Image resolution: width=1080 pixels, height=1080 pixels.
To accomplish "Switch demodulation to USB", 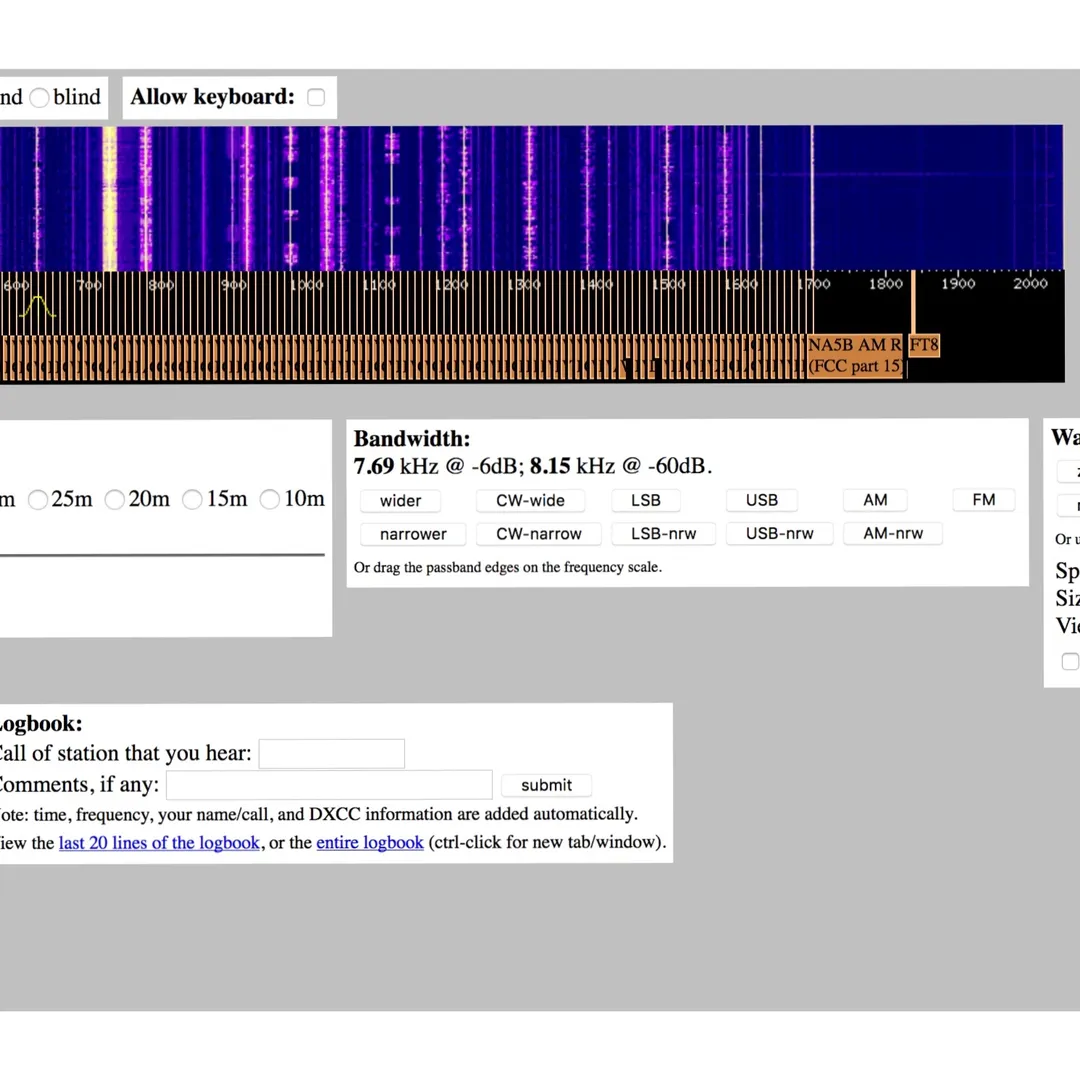I will tap(761, 500).
